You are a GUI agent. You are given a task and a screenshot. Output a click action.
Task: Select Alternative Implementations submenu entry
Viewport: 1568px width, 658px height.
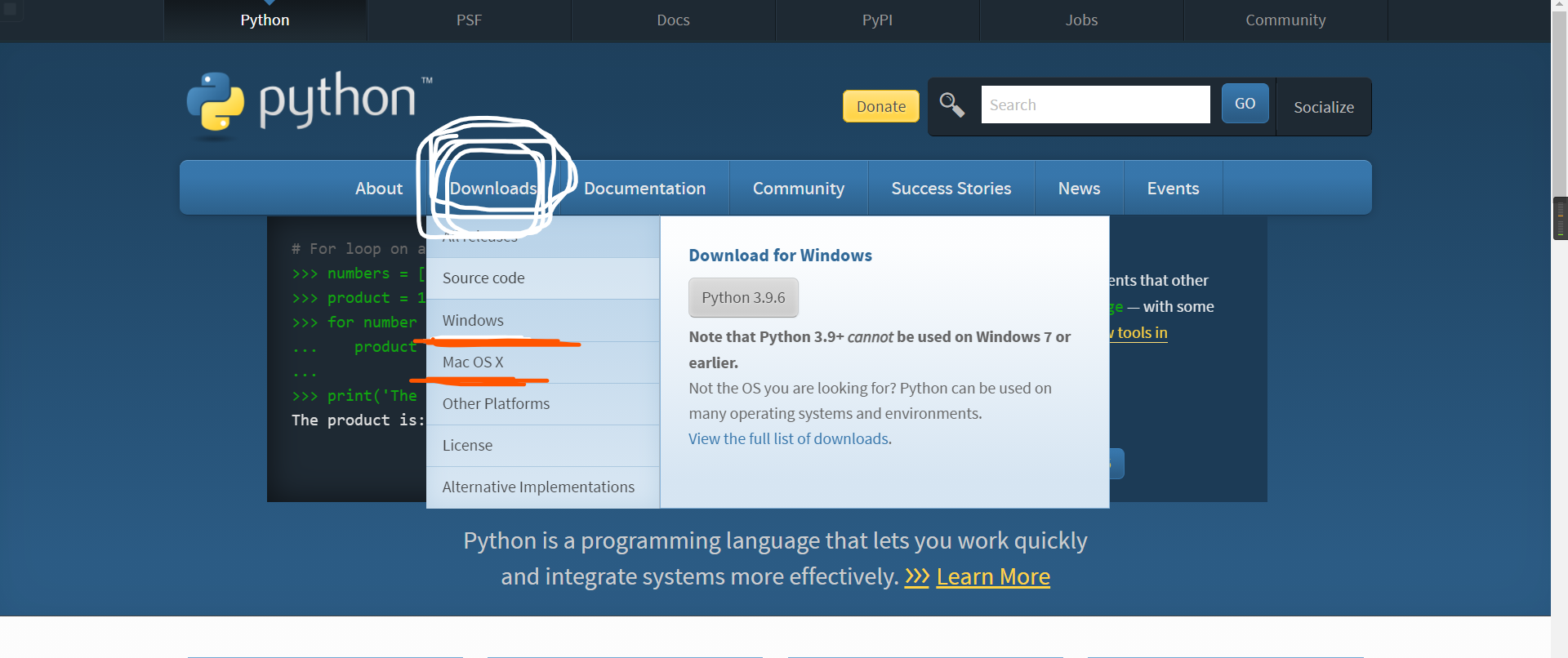[x=542, y=487]
